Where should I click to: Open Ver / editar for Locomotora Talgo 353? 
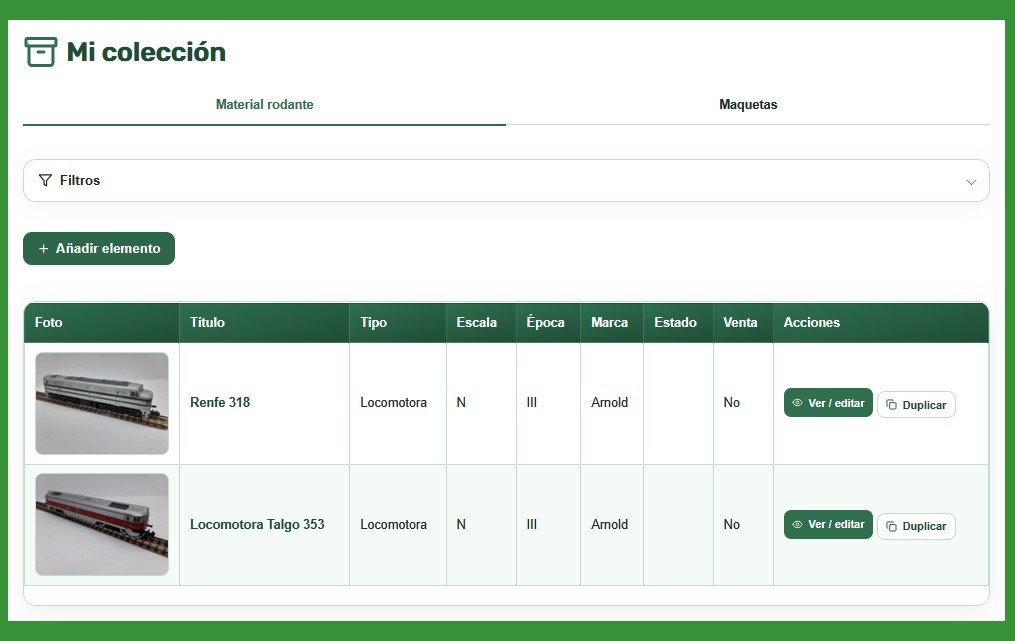click(x=828, y=524)
